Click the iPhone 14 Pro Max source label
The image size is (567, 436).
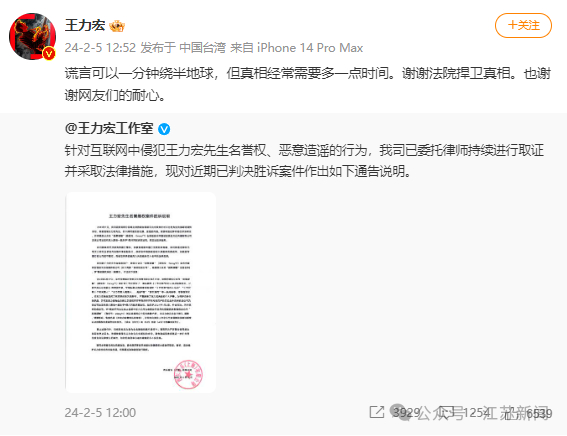click(310, 48)
